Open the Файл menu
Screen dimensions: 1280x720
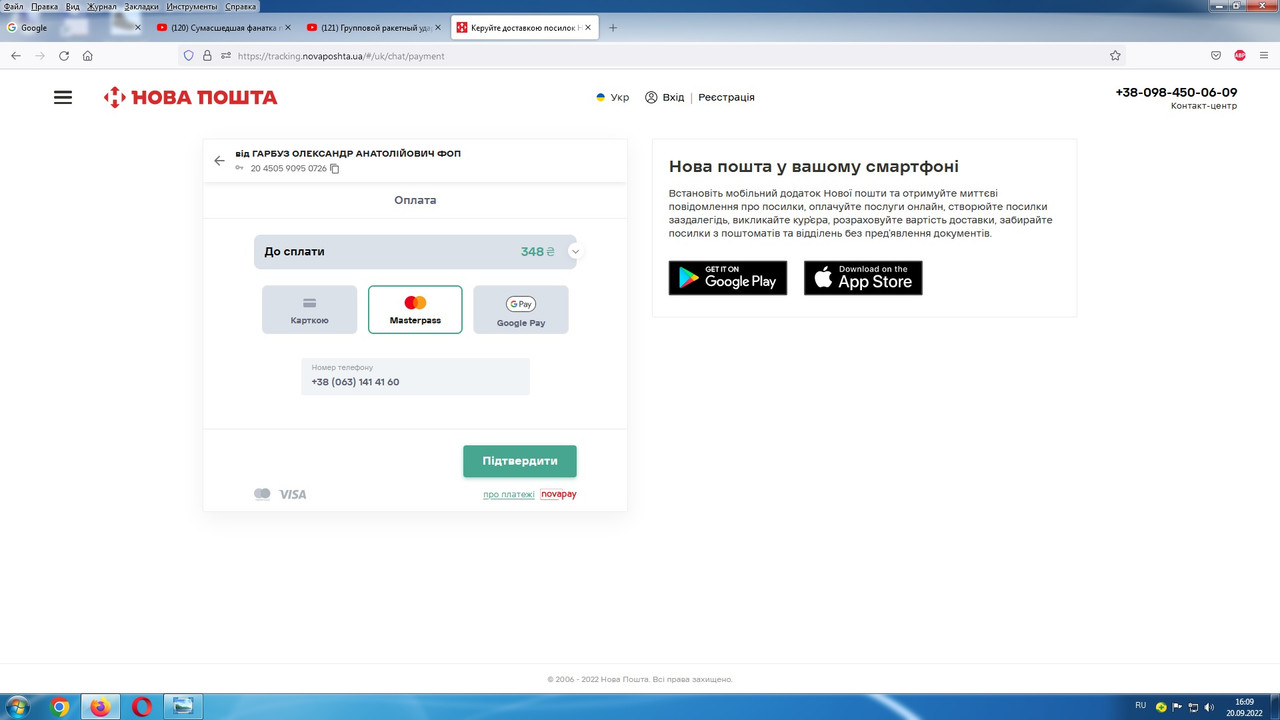(x=14, y=6)
